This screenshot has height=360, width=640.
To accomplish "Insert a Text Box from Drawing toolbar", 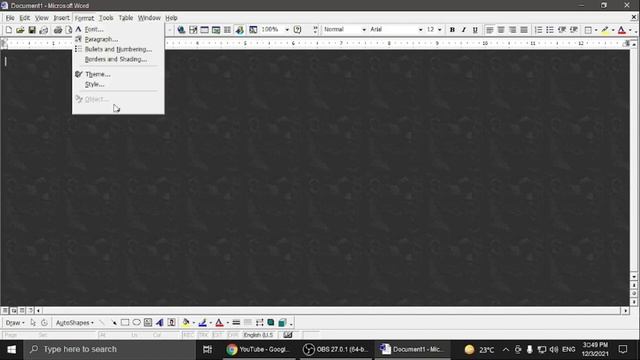I will [148, 322].
